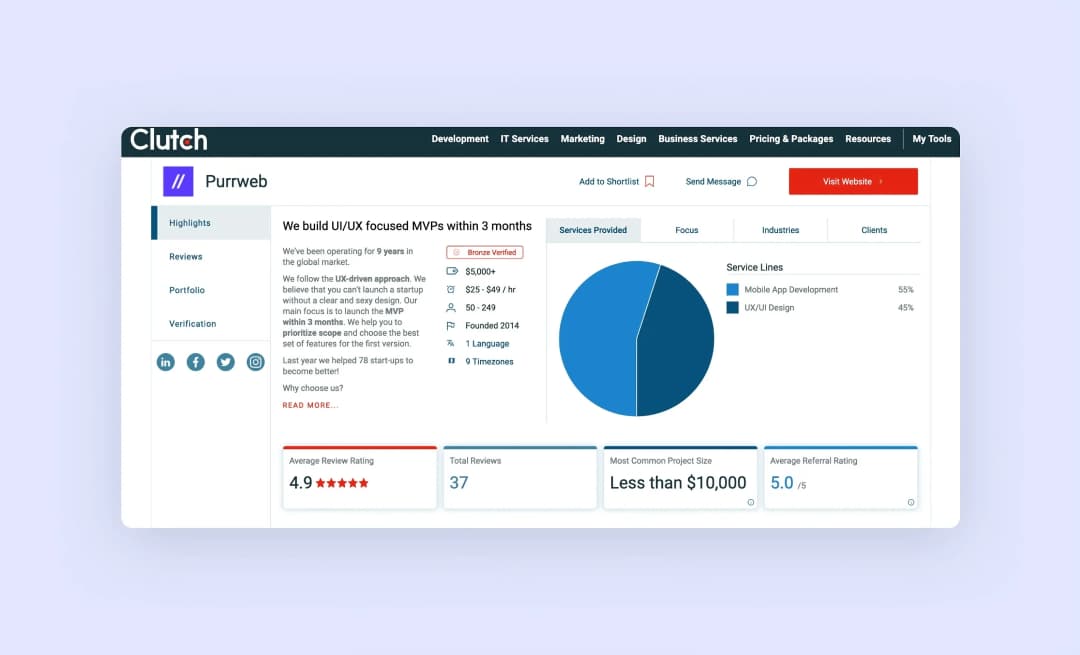Click info icon in Most Common Project Size card

click(x=751, y=502)
